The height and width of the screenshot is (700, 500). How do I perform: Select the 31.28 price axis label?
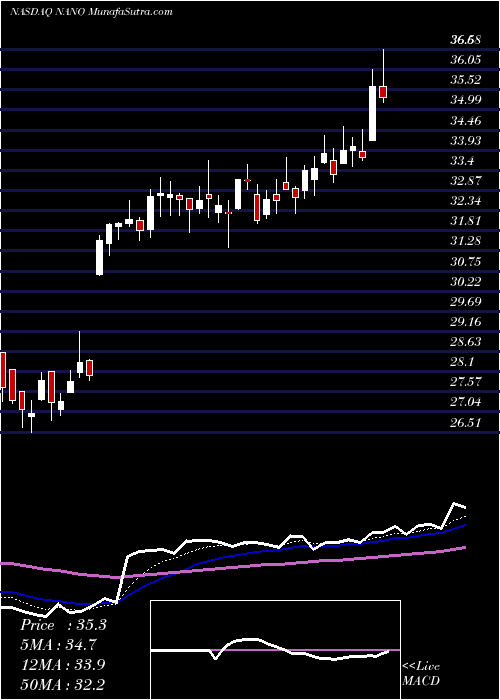click(465, 241)
